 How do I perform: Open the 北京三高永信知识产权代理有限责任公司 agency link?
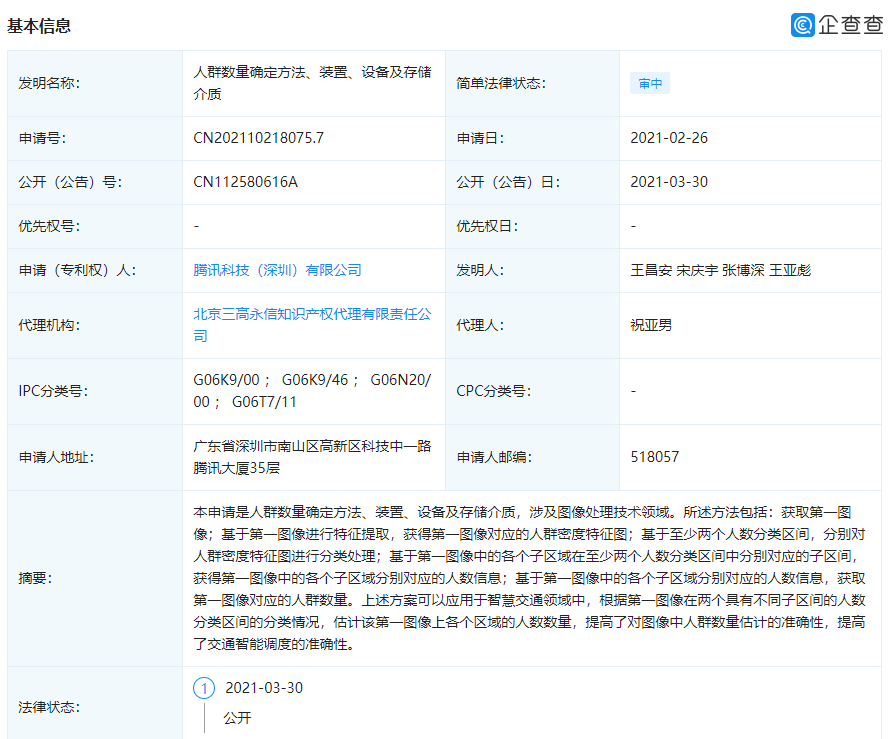(x=312, y=325)
